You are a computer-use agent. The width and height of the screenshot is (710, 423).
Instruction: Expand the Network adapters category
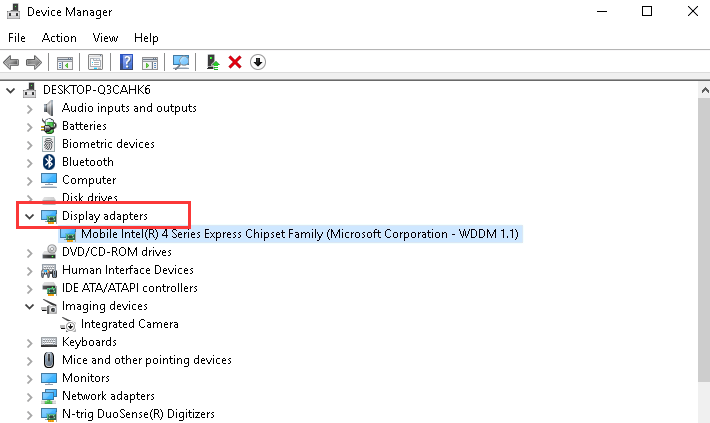click(x=29, y=396)
